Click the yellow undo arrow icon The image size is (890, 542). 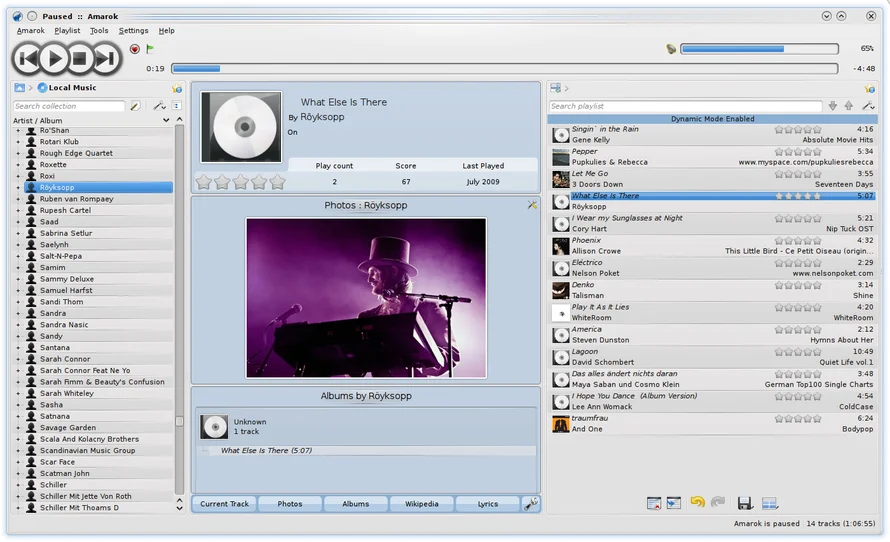(698, 502)
